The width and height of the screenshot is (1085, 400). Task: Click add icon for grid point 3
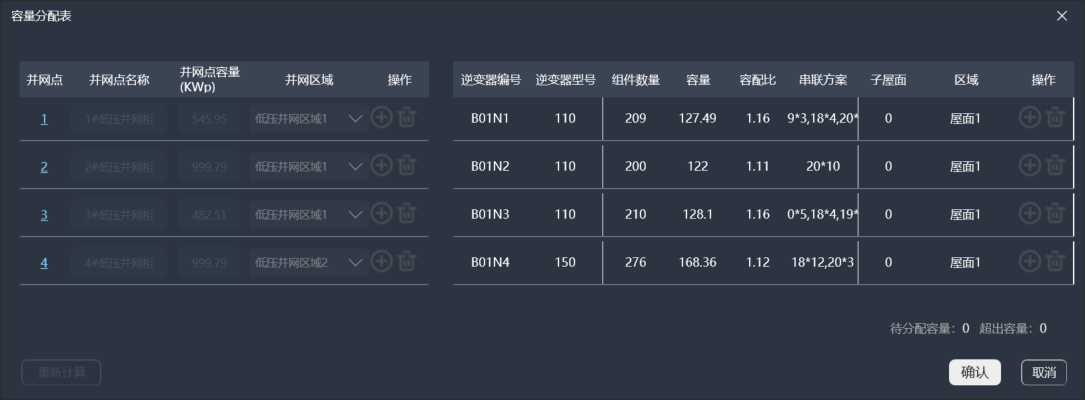[x=381, y=214]
